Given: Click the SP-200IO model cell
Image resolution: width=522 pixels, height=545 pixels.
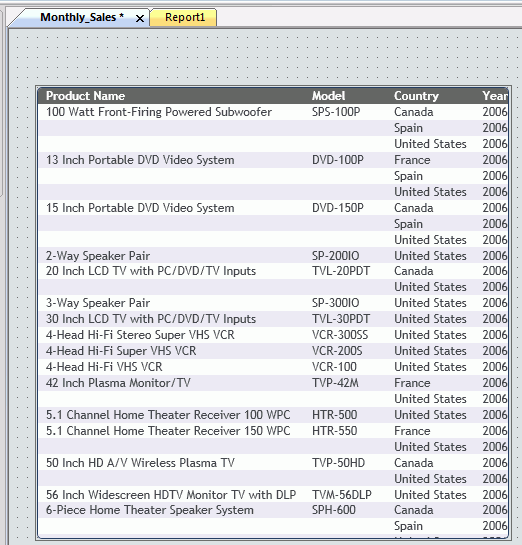Looking at the screenshot, I should pyautogui.click(x=335, y=256).
